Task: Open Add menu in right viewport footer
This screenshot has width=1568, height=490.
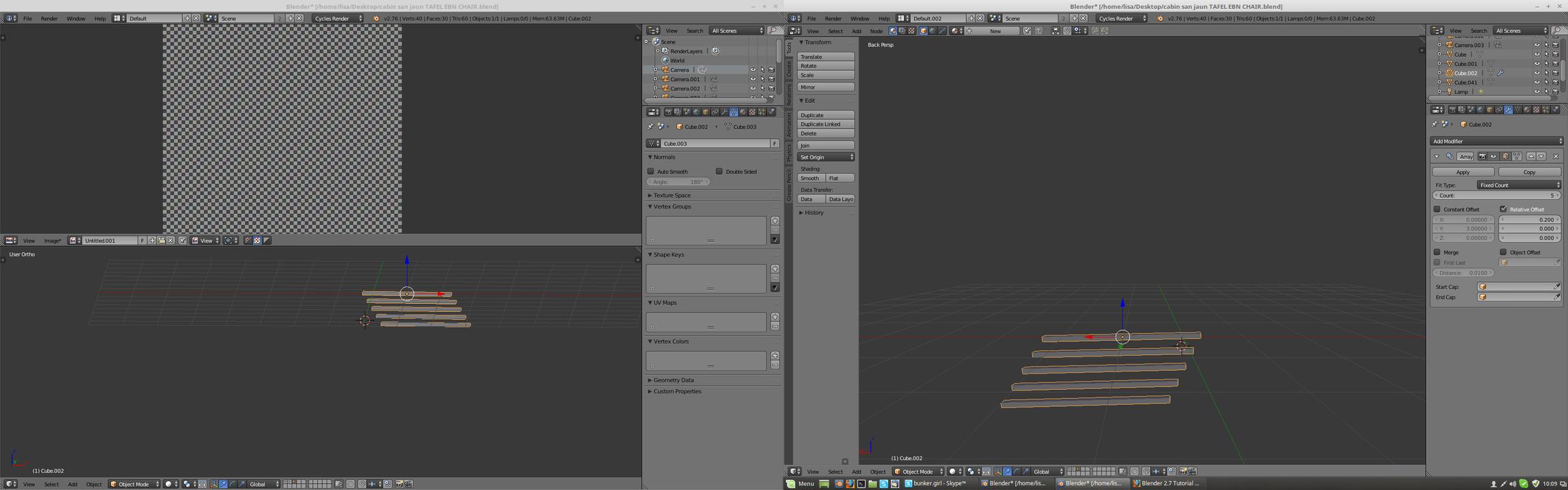Action: (x=856, y=472)
